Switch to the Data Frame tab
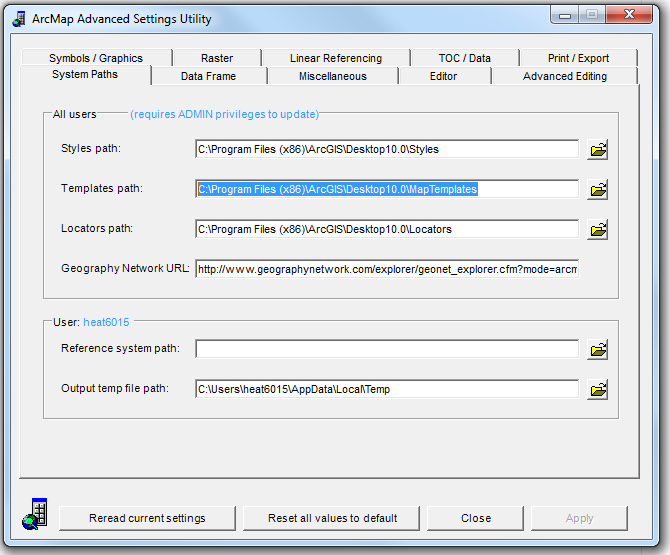The image size is (670, 555). pyautogui.click(x=209, y=76)
